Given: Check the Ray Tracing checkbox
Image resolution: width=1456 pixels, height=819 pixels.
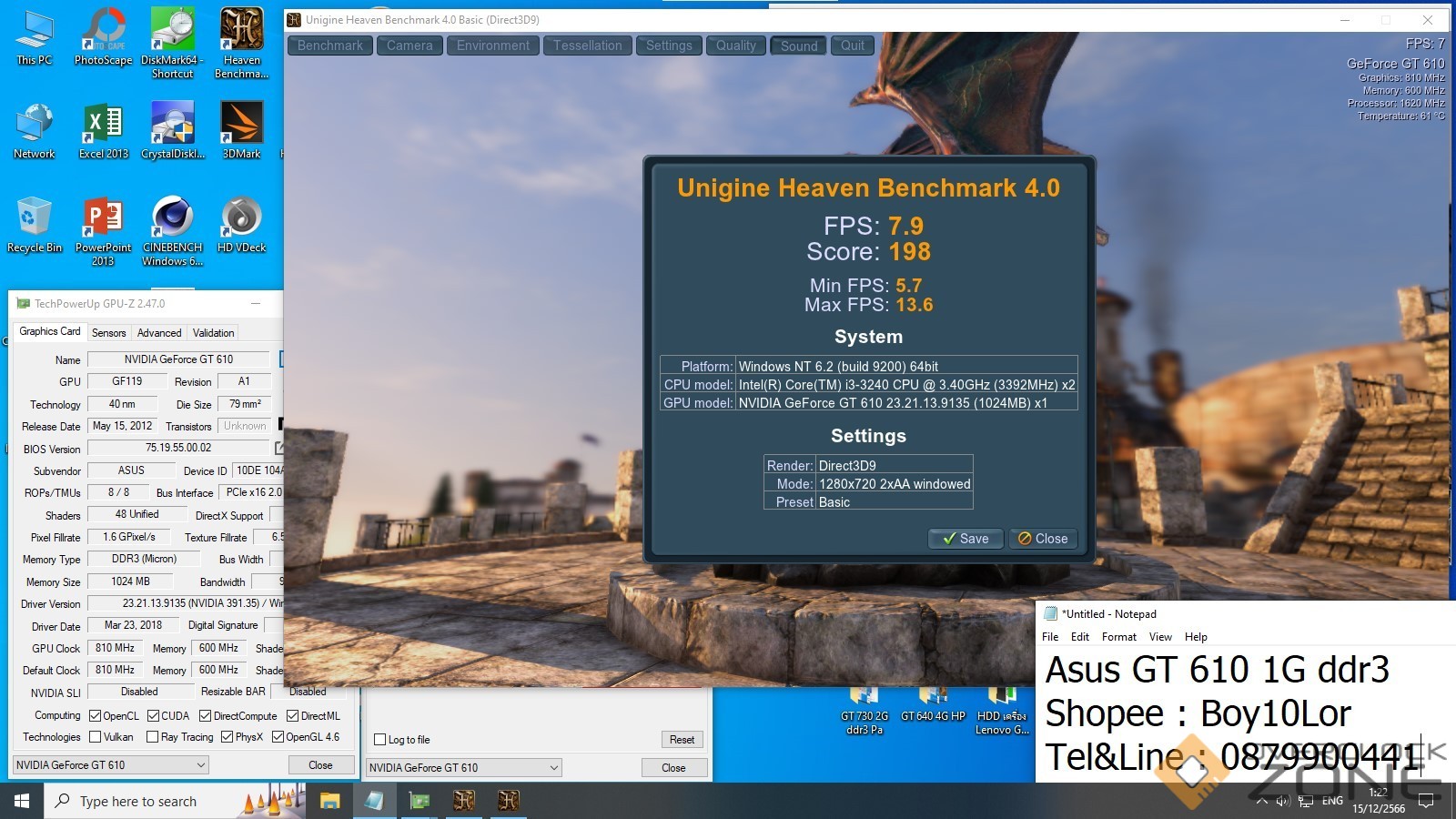Looking at the screenshot, I should point(152,736).
